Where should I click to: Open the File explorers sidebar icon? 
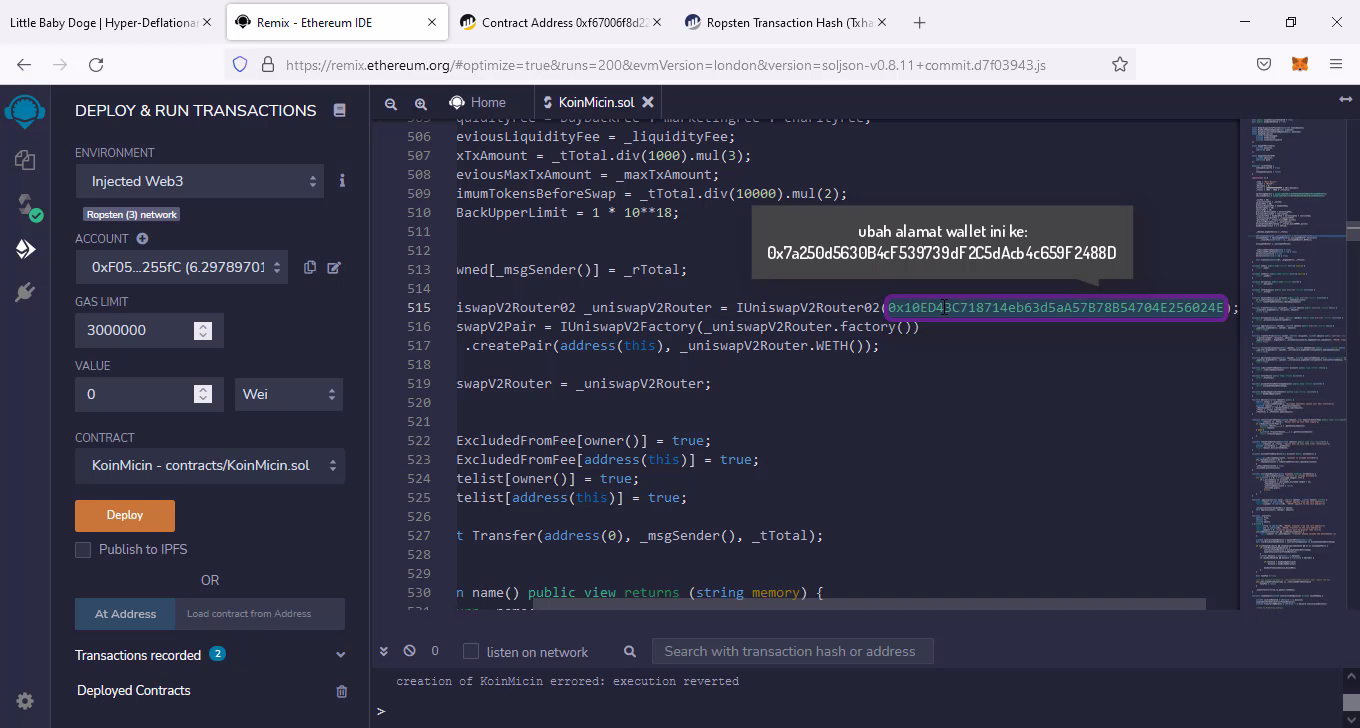[25, 160]
